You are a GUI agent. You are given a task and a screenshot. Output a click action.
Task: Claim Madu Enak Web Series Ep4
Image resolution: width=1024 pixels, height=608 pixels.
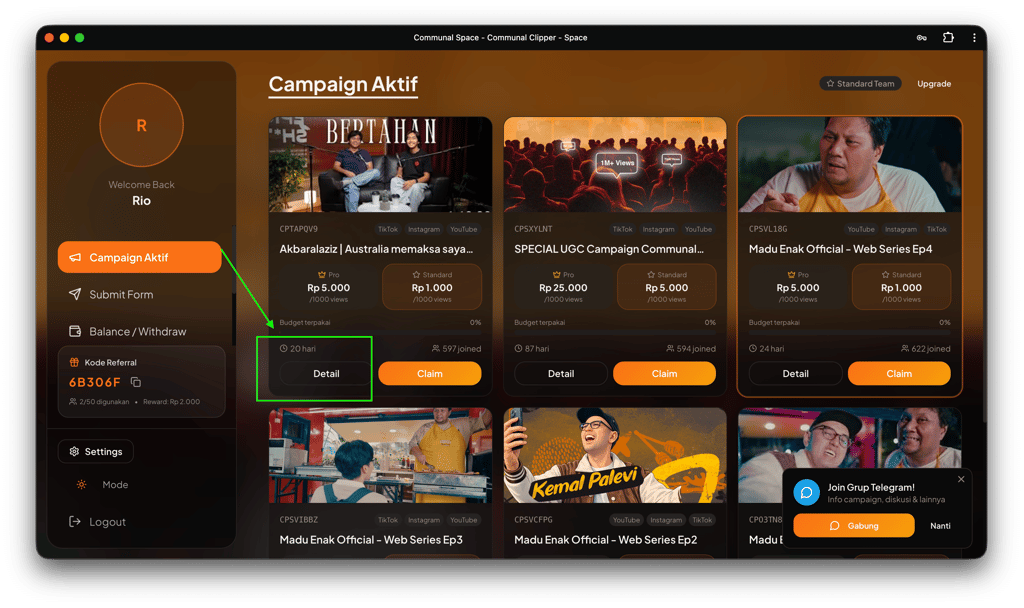pyautogui.click(x=899, y=374)
